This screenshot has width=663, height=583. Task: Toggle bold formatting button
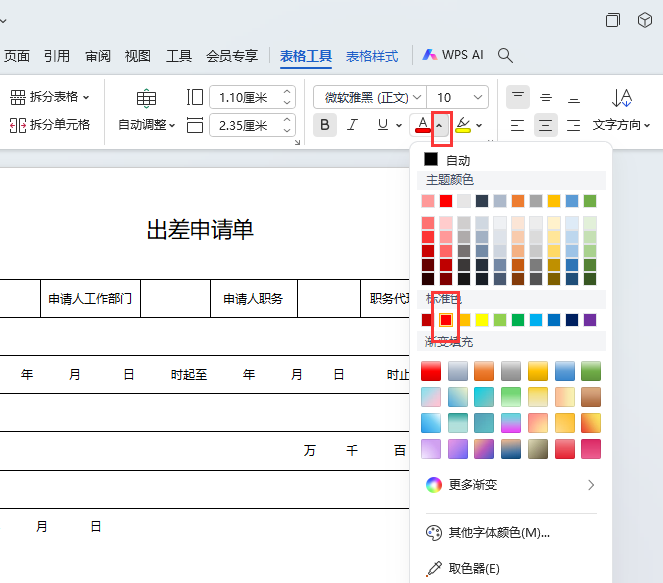[x=325, y=125]
